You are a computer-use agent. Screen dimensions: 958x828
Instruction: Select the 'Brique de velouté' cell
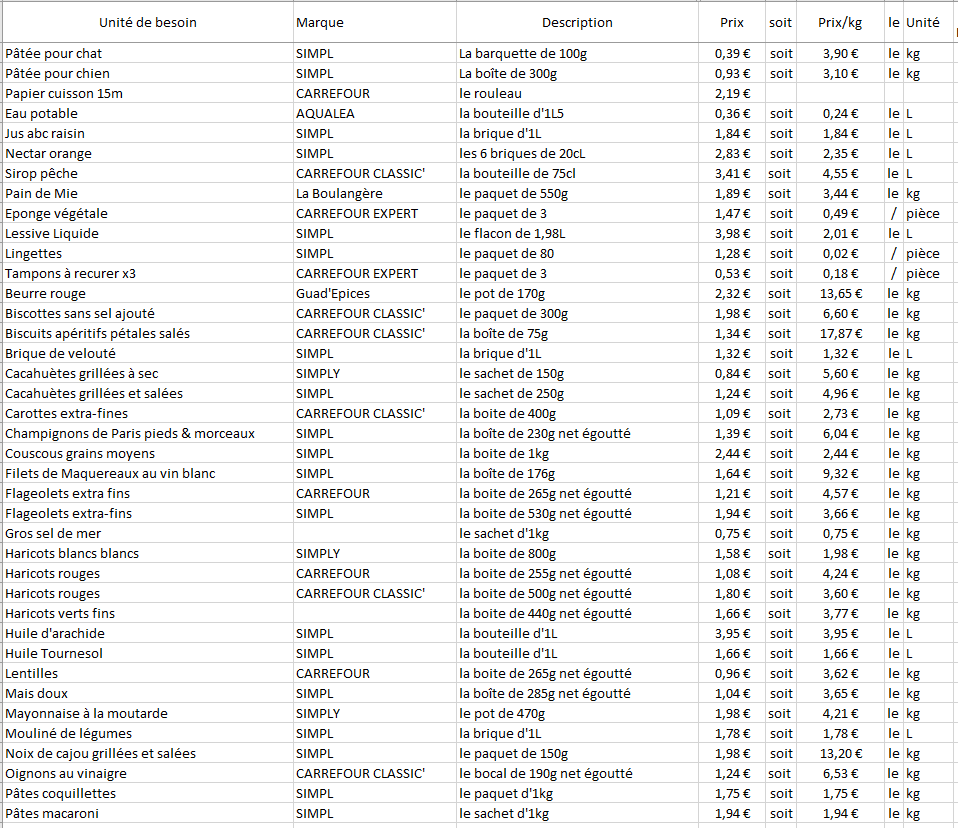click(x=148, y=354)
